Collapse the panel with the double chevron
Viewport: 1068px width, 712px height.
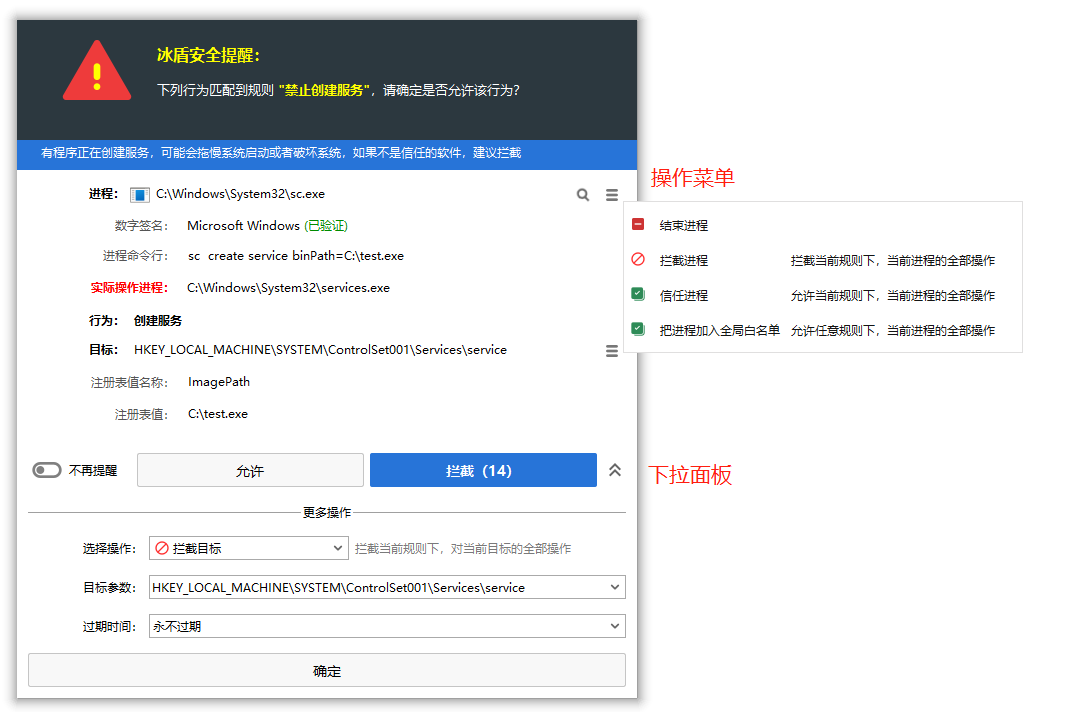pos(615,470)
